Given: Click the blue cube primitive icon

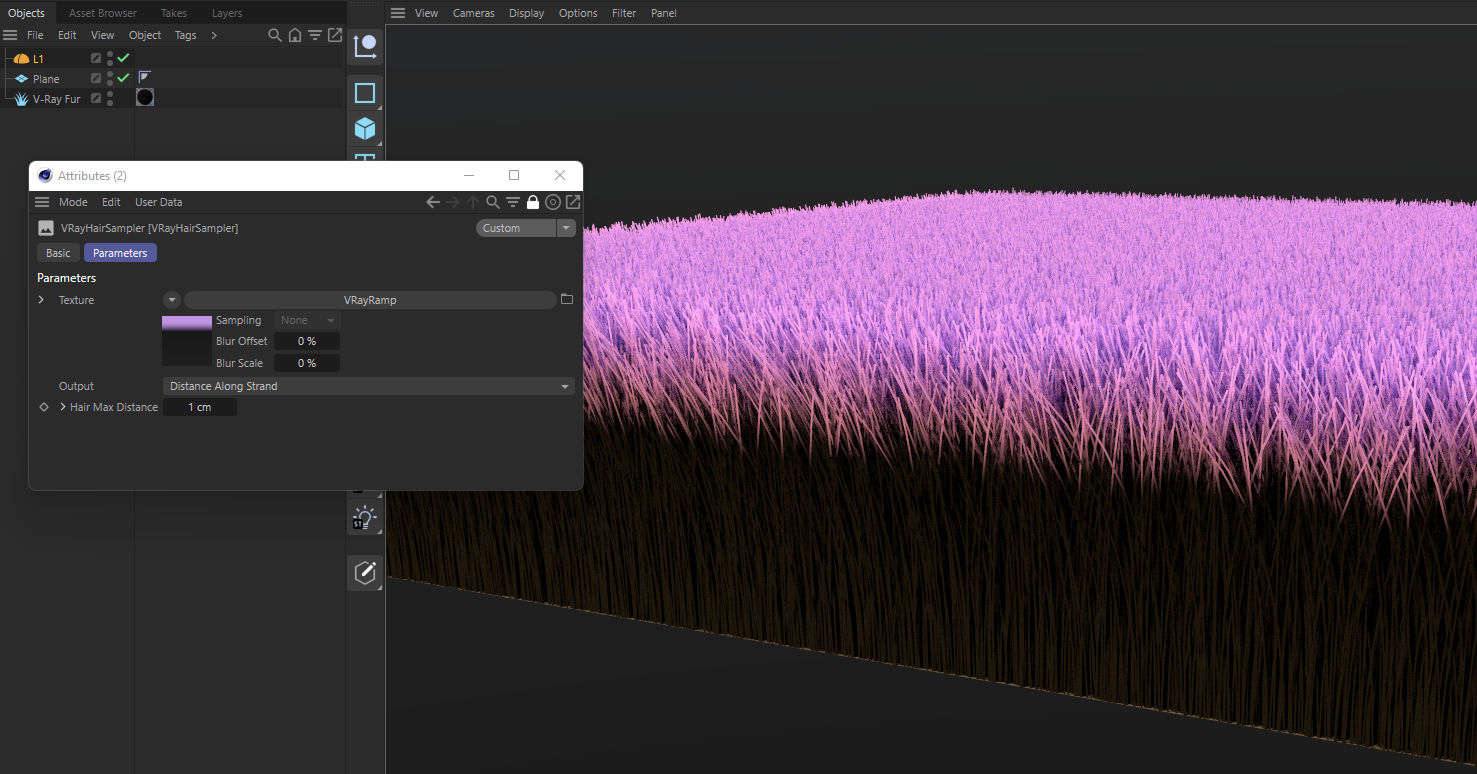Looking at the screenshot, I should (365, 129).
